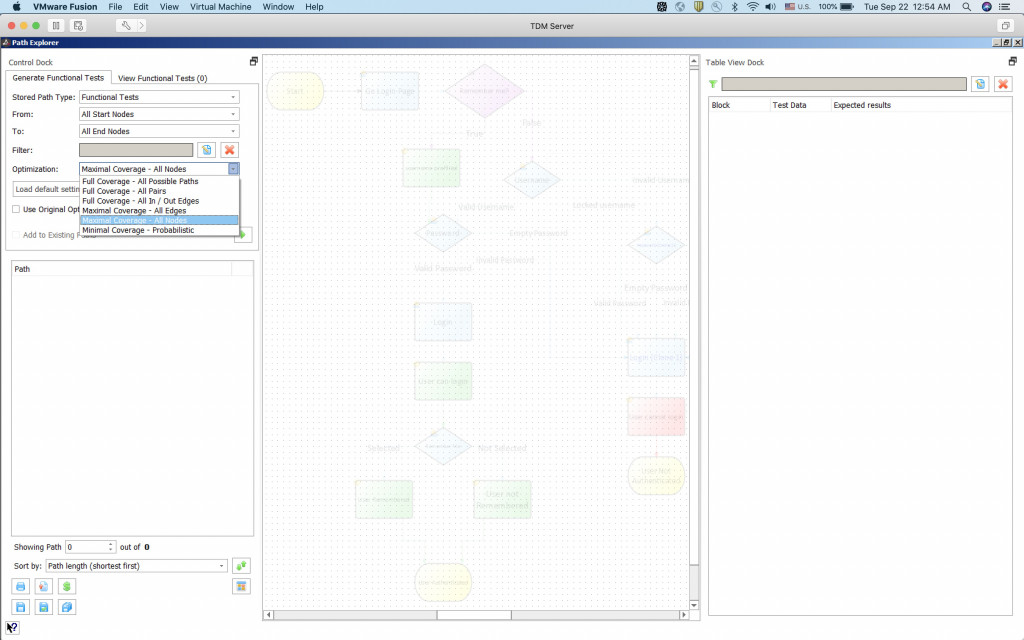This screenshot has height=640, width=1024.
Task: Click the volume icon in menu bar
Action: tap(771, 7)
